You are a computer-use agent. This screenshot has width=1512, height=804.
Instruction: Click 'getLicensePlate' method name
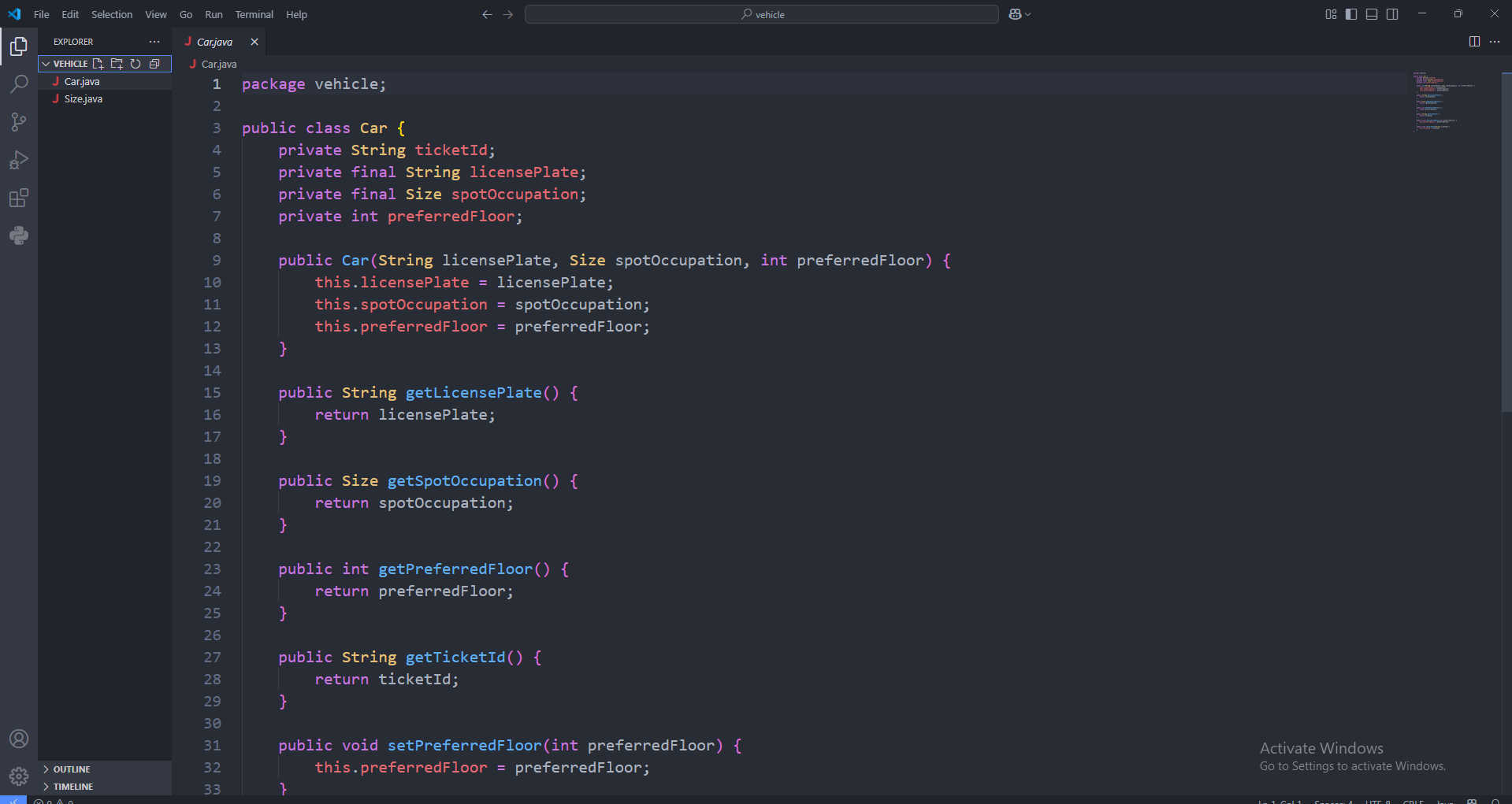474,393
